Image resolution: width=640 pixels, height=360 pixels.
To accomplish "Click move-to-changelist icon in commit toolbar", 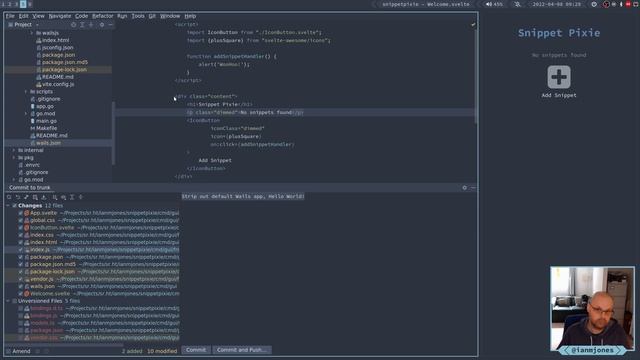I will (35, 197).
